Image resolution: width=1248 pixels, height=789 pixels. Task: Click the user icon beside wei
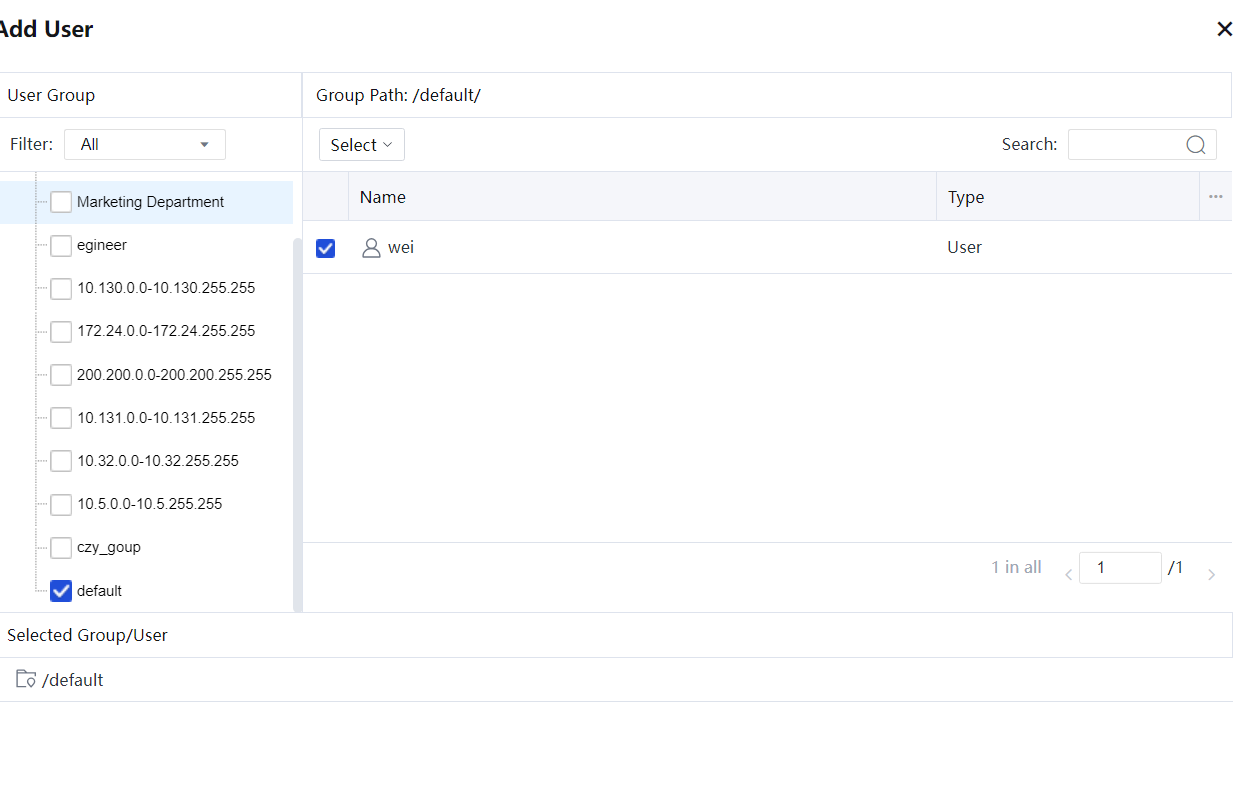371,248
